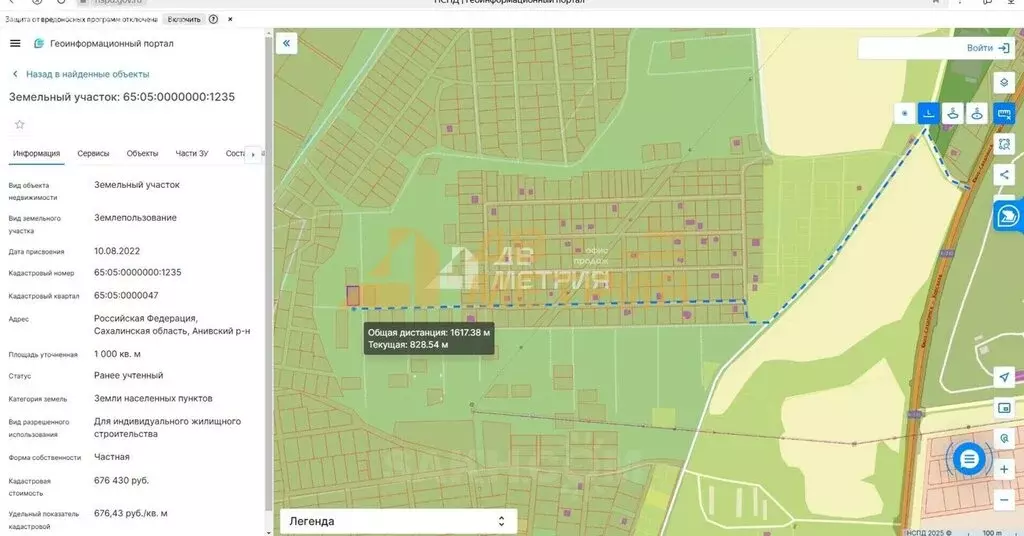1024x536 pixels.
Task: Click the cadastral value 676 430 руб.
Action: click(121, 481)
